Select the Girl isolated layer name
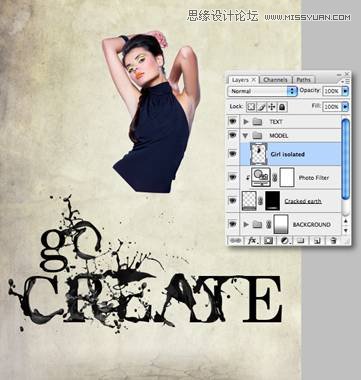 (288, 154)
